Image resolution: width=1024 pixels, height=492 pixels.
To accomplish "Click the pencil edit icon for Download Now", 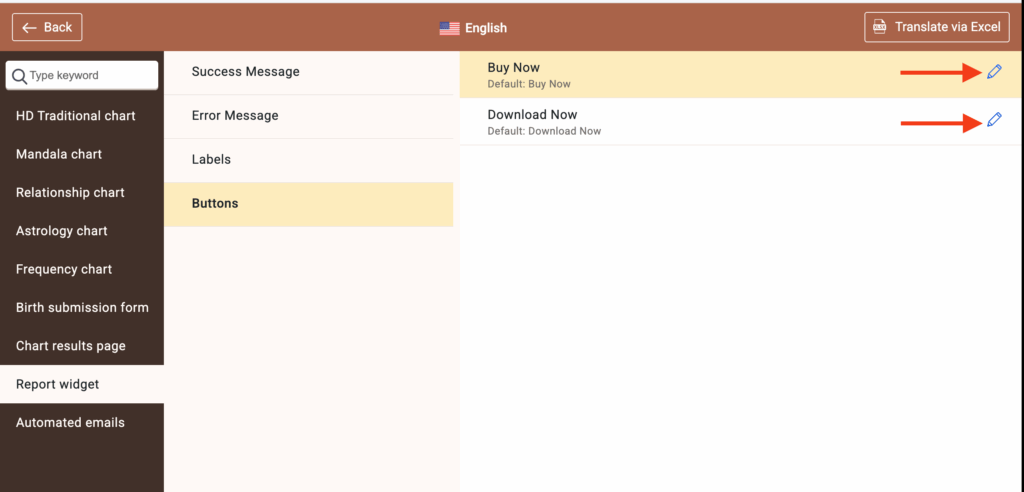I will [993, 120].
